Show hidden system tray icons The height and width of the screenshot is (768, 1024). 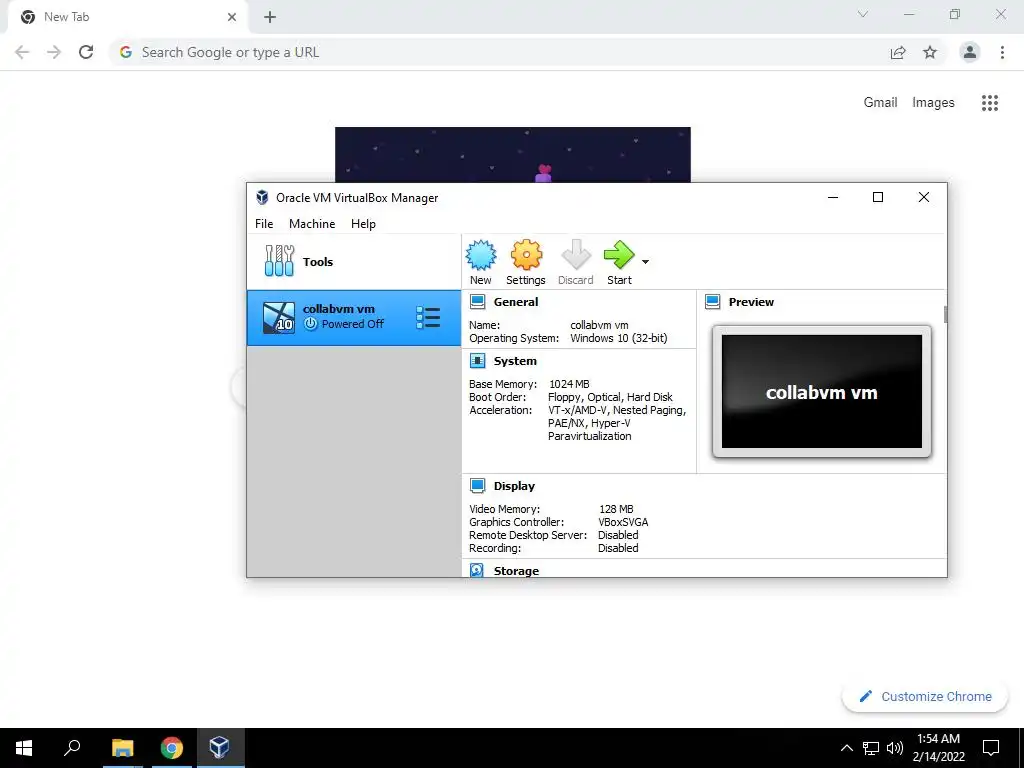point(846,748)
